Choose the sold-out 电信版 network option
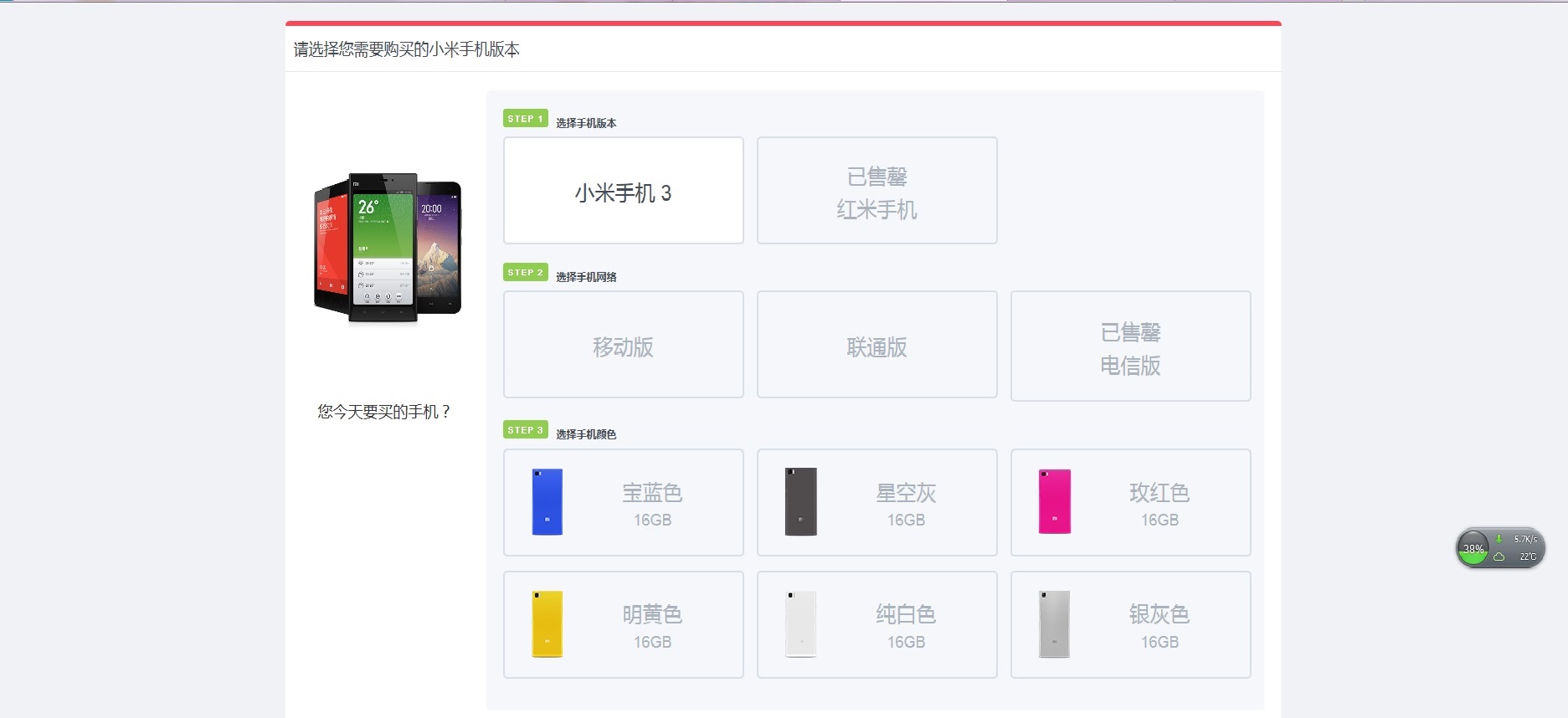Viewport: 1568px width, 718px height. (1131, 346)
